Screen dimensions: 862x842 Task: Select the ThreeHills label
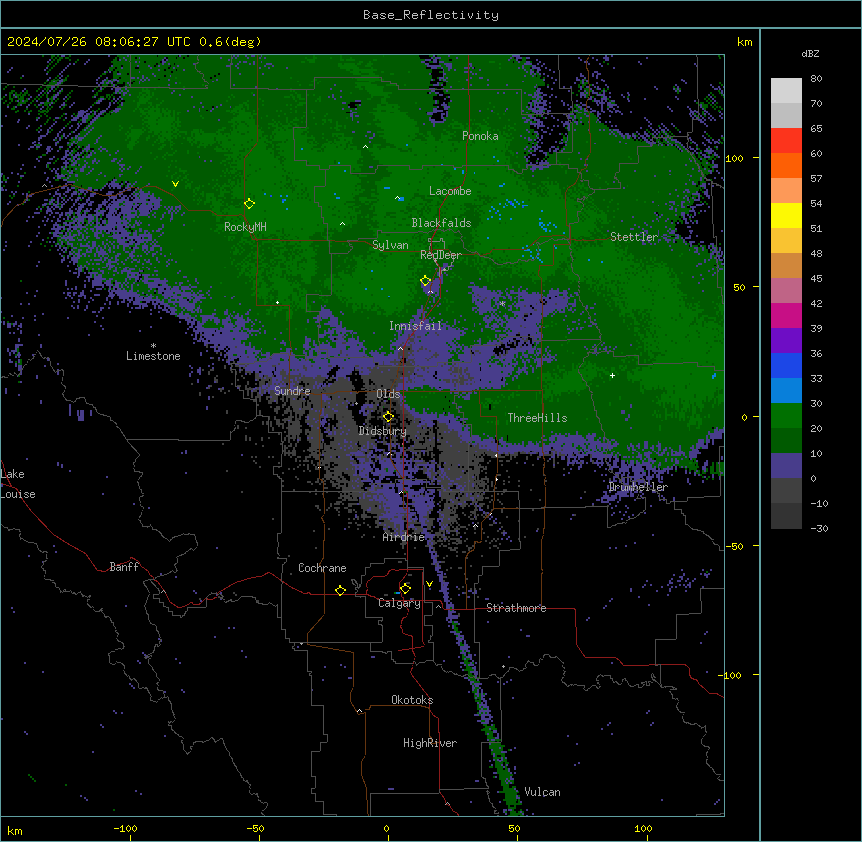[537, 418]
